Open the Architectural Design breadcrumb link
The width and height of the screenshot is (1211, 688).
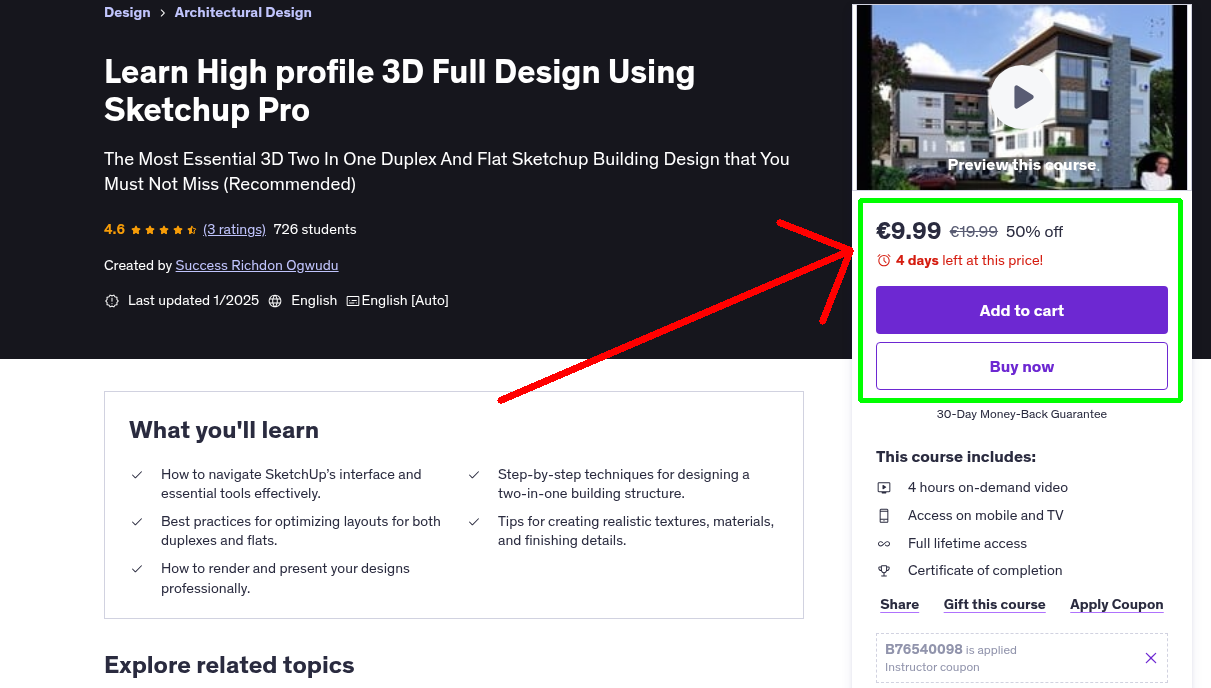pos(243,12)
